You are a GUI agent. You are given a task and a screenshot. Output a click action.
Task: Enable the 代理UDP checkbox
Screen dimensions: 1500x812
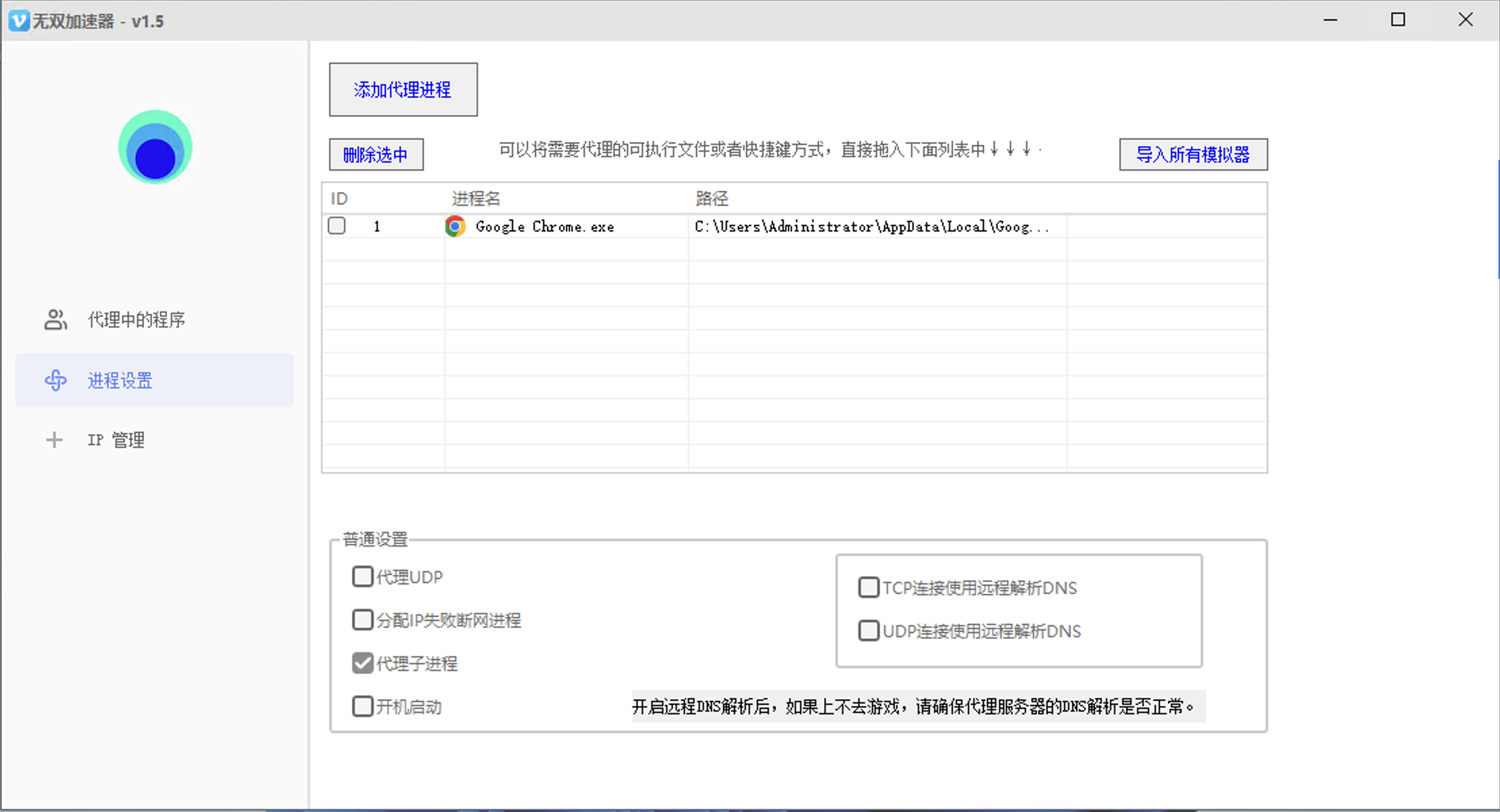click(362, 576)
